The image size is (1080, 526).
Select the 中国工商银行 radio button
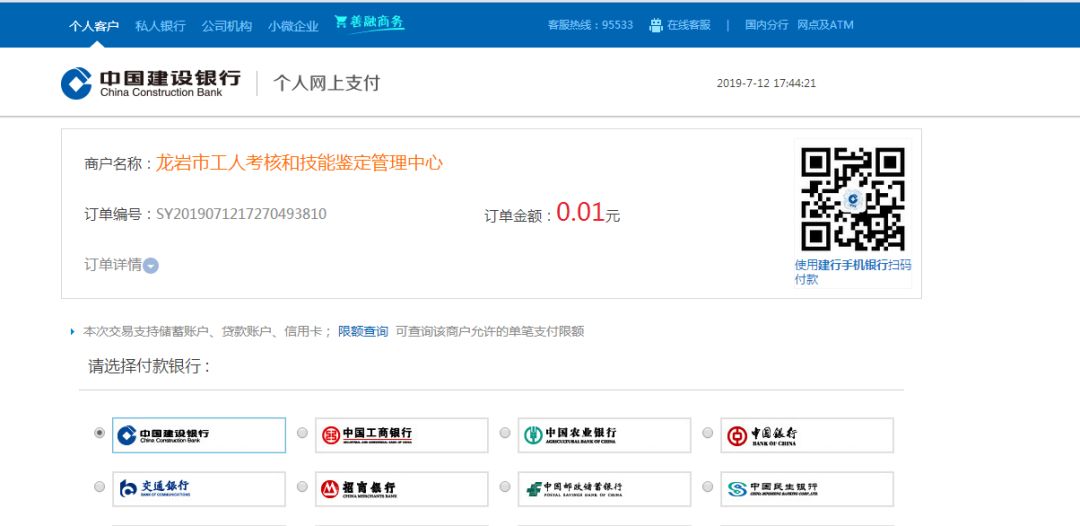(302, 433)
